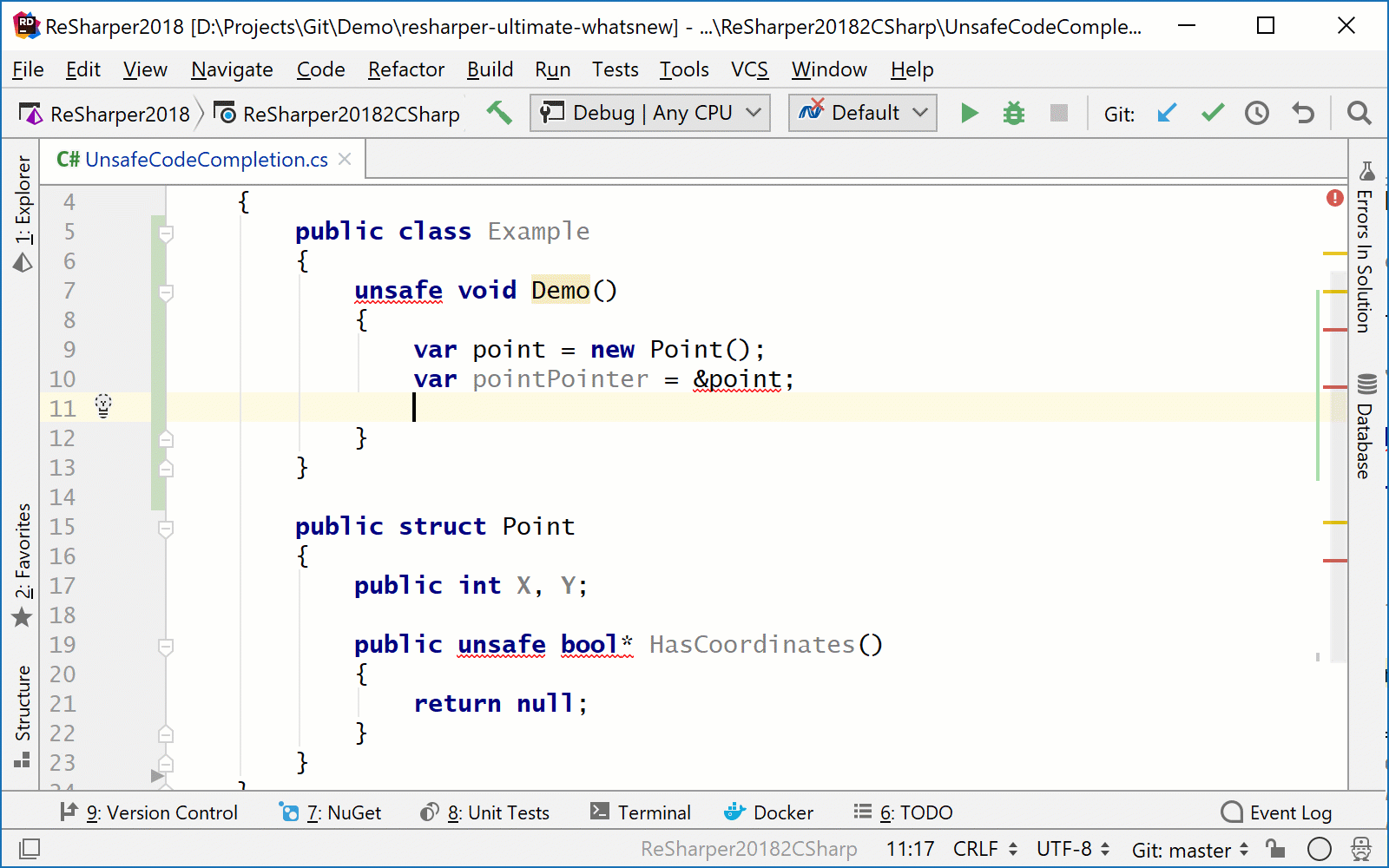Click the Build hammer icon
Image resolution: width=1389 pixels, height=868 pixels.
[x=499, y=113]
